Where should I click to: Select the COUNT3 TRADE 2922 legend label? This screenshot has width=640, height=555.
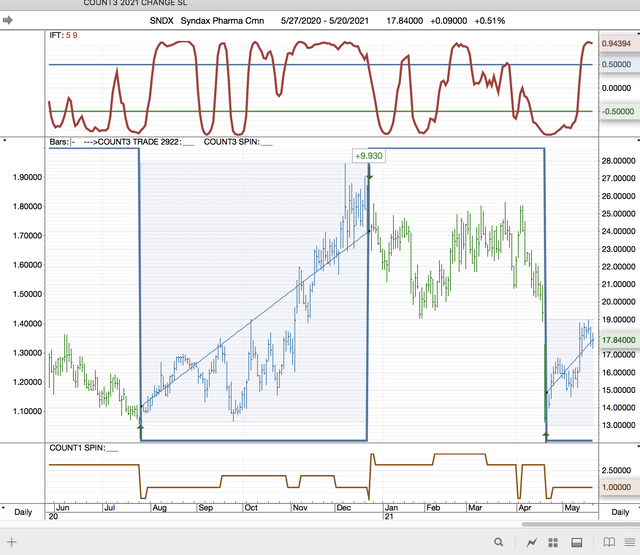pos(139,142)
